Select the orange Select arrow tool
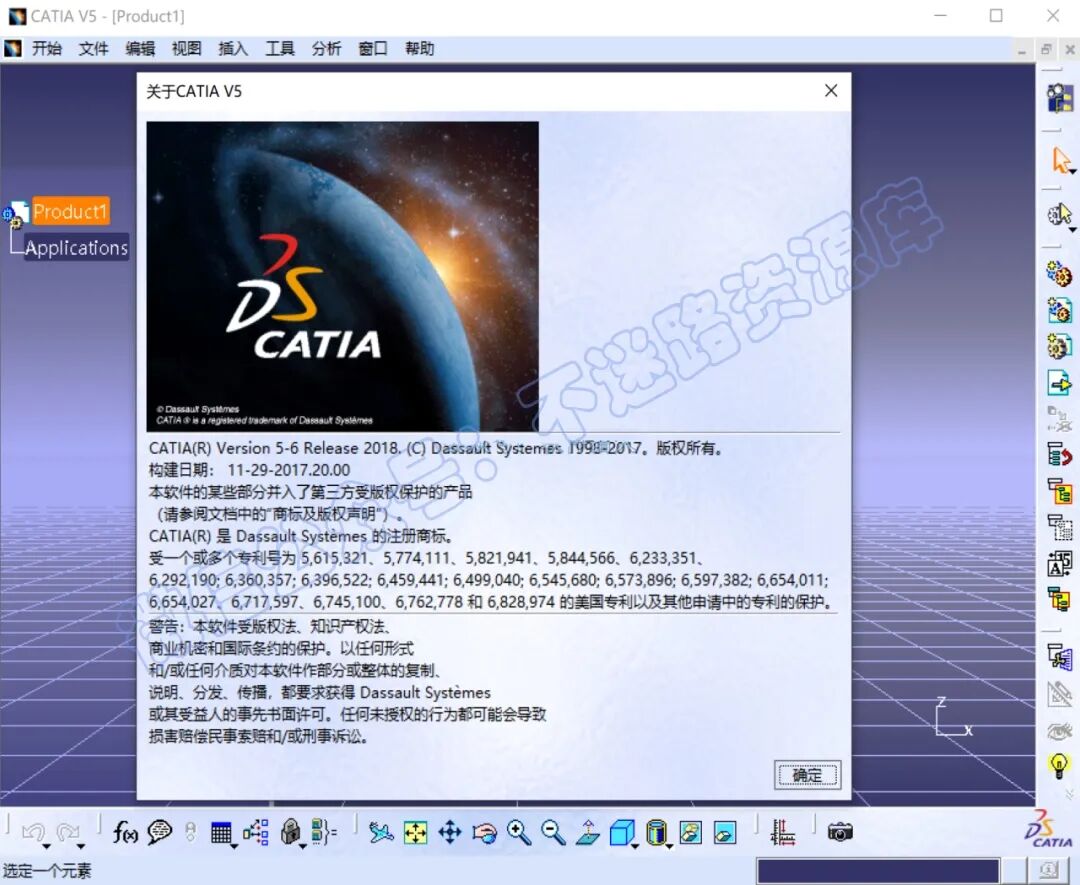Screen dimensions: 1080x885 point(1061,160)
